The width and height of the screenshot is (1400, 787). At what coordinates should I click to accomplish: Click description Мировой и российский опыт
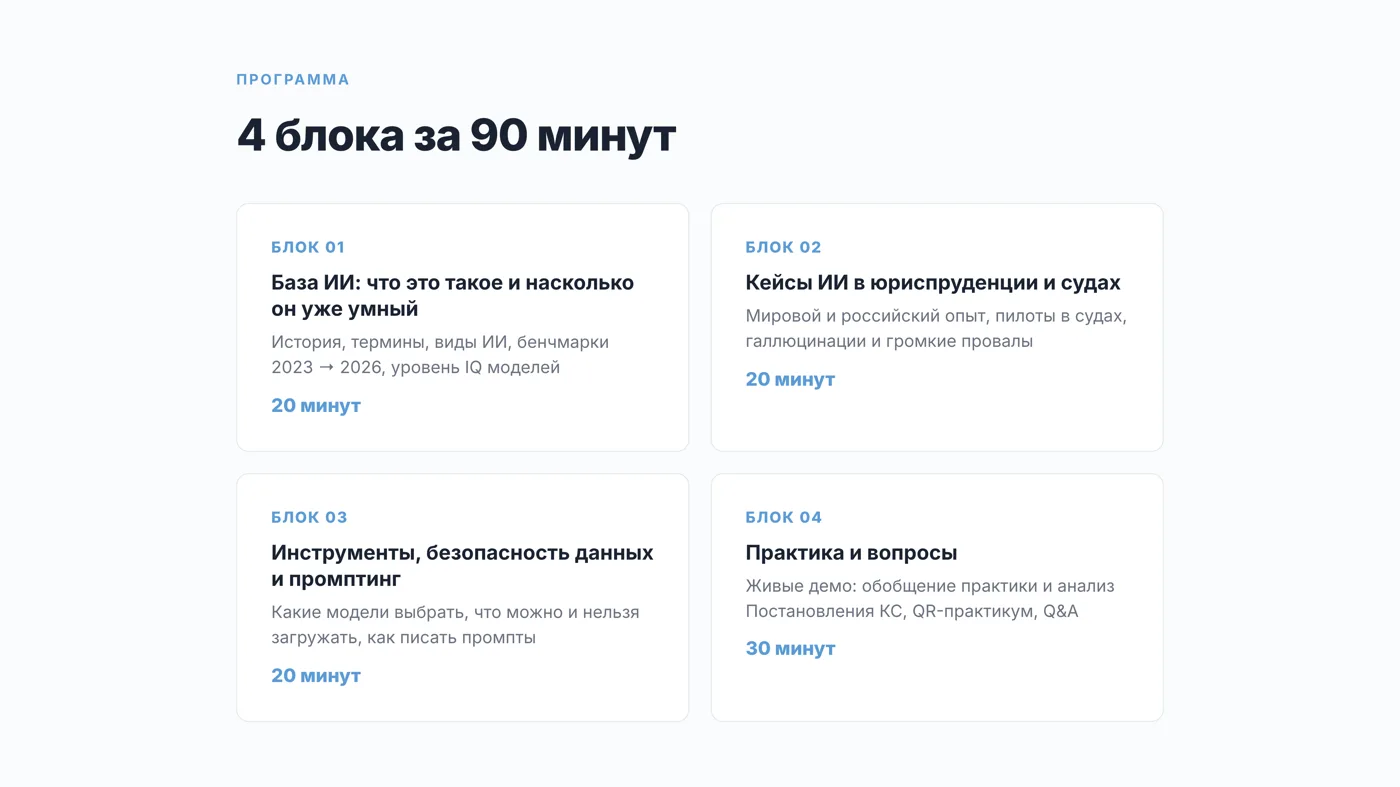(936, 328)
